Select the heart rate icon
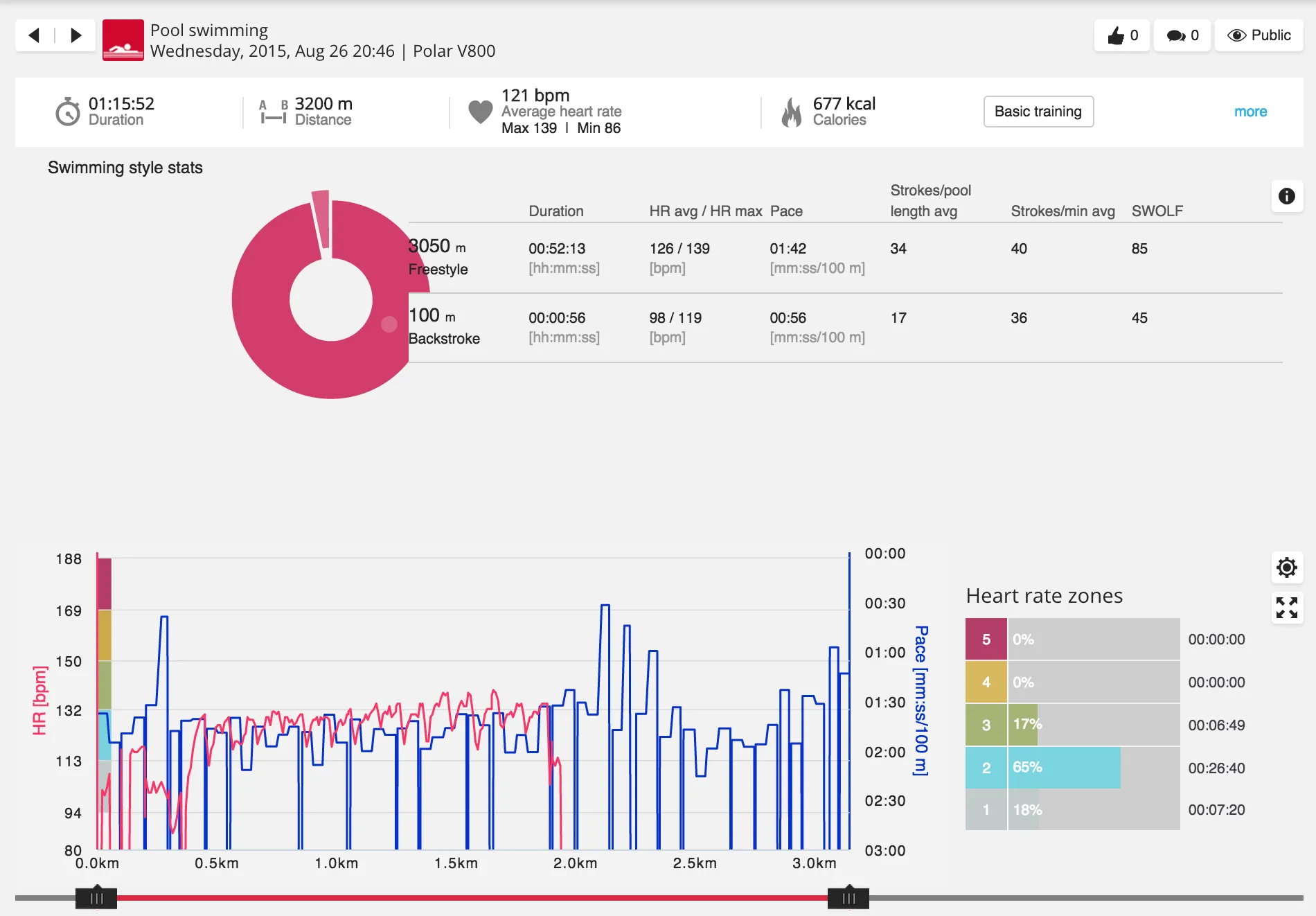Image resolution: width=1316 pixels, height=916 pixels. point(479,109)
